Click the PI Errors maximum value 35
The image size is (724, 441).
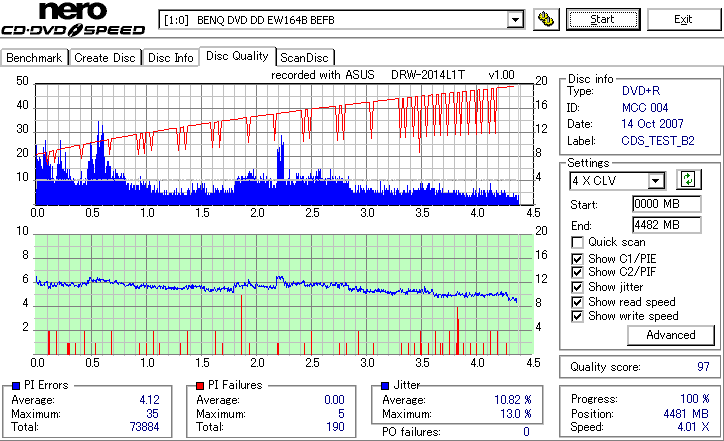152,413
